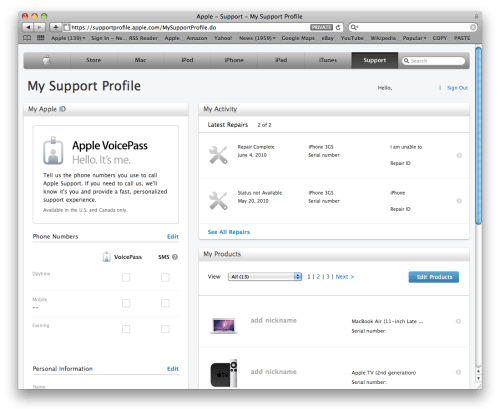500x409 pixels.
Task: Click the MacBook Air product thumbnail
Action: pyautogui.click(x=224, y=325)
